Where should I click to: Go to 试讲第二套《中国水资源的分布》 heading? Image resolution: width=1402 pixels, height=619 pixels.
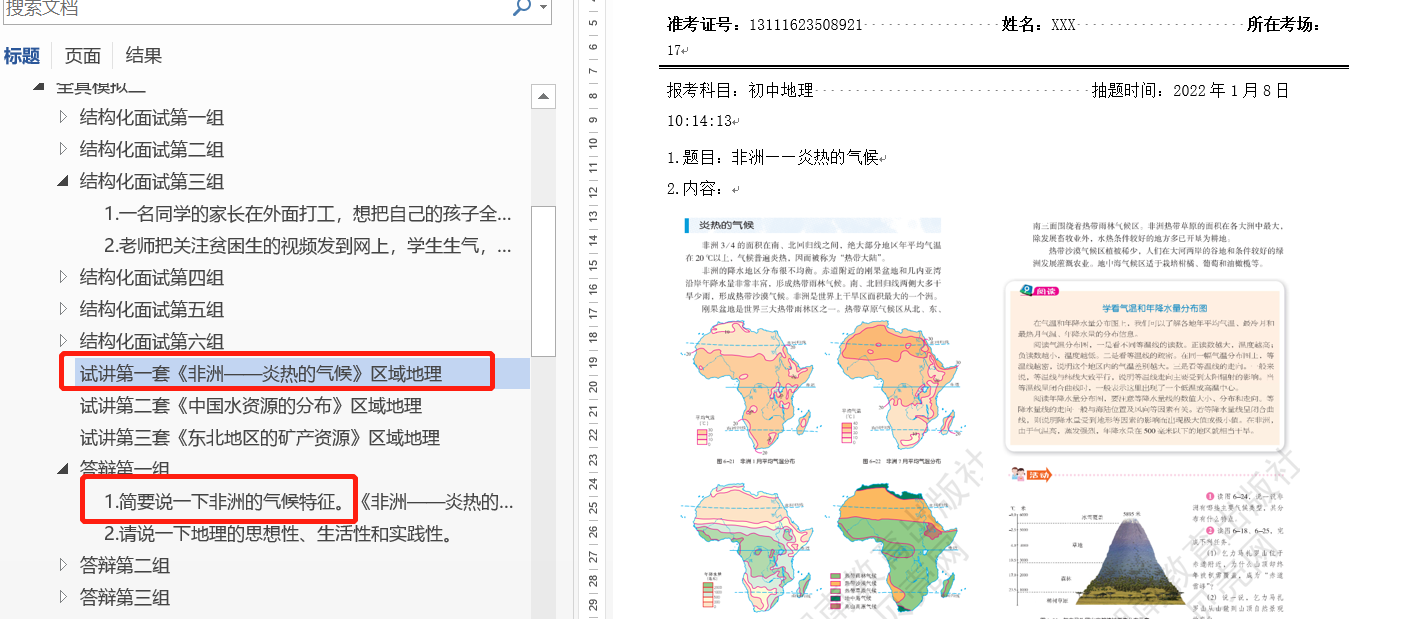250,406
